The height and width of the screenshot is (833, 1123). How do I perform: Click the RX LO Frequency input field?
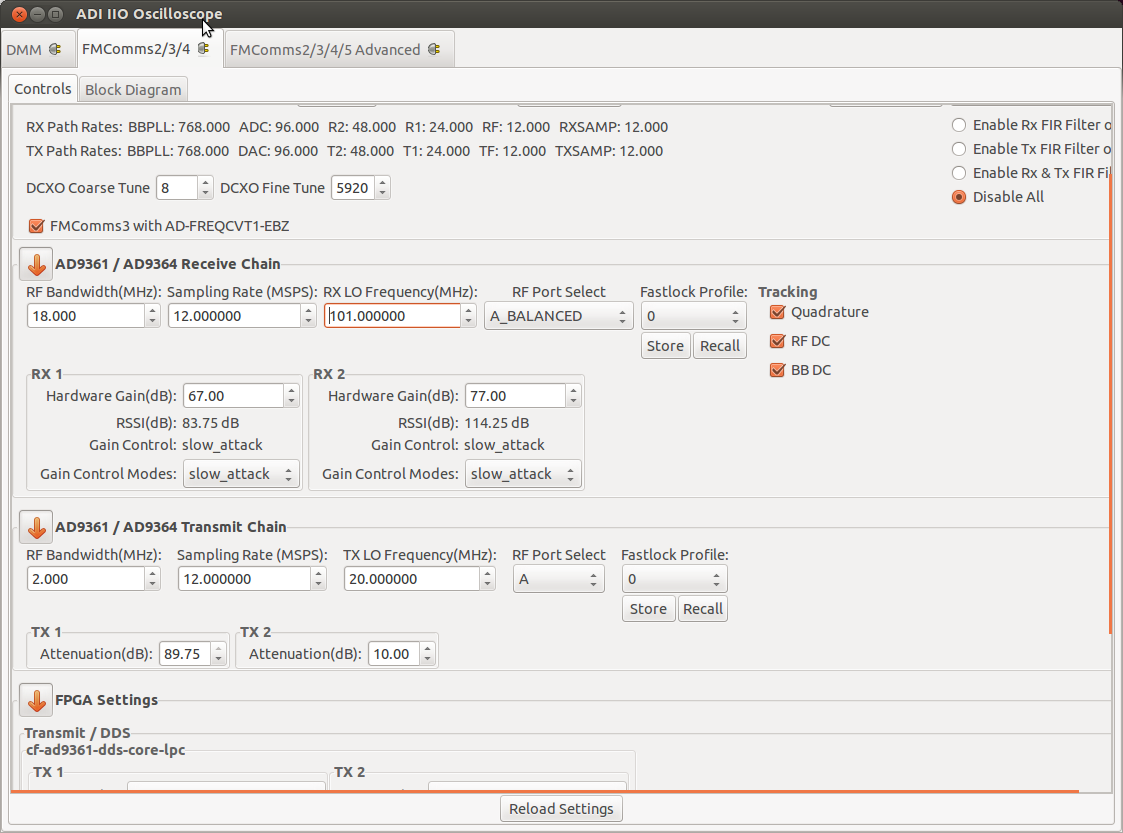pos(392,316)
